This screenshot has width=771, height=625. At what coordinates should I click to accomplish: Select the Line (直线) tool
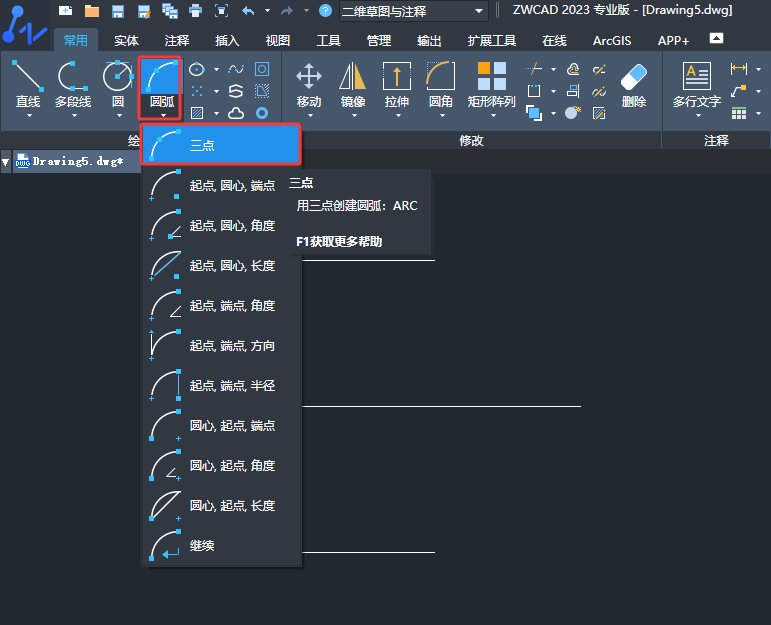[x=28, y=84]
